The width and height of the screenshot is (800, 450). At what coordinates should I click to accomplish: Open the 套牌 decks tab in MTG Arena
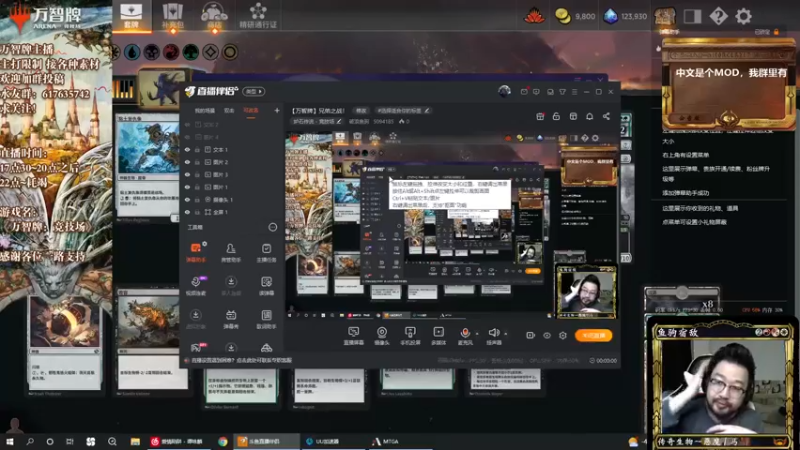coord(131,15)
